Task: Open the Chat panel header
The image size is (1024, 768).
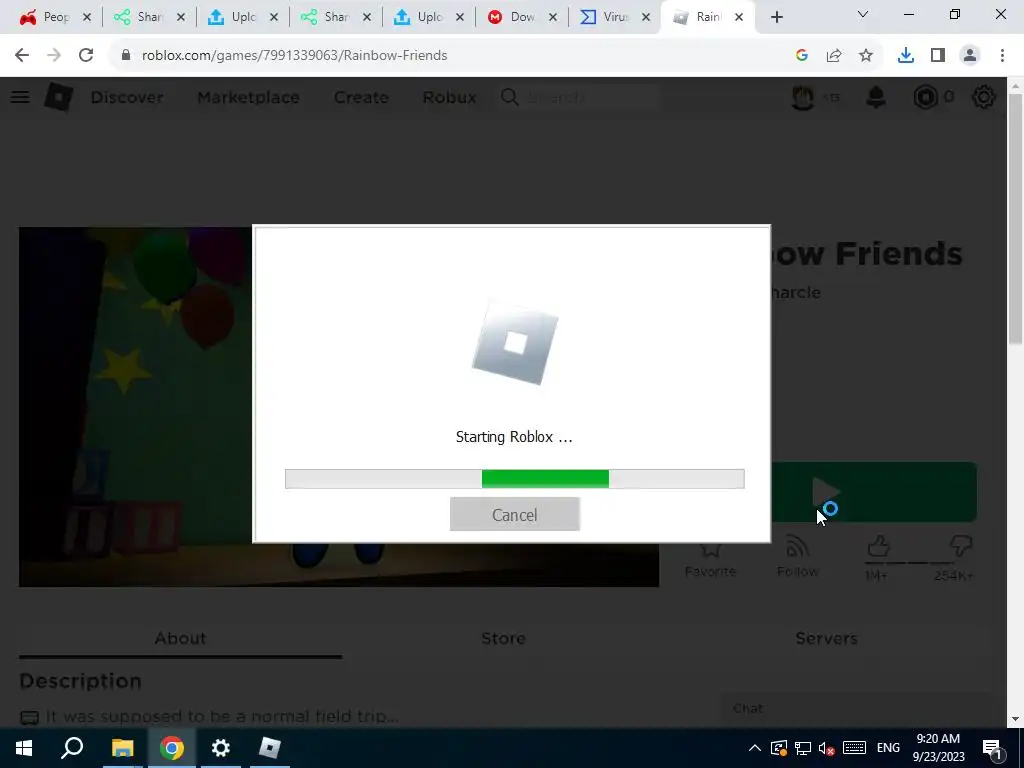Action: [x=856, y=709]
